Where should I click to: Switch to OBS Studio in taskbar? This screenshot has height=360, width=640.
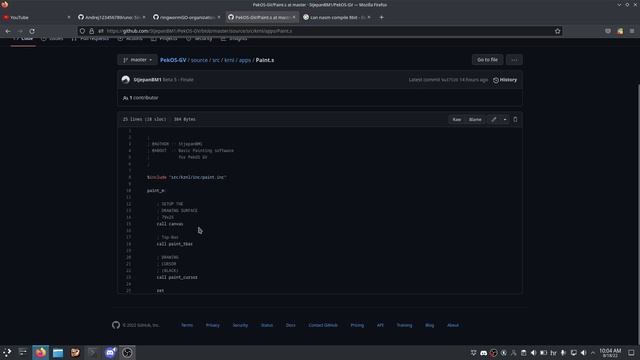[127, 352]
